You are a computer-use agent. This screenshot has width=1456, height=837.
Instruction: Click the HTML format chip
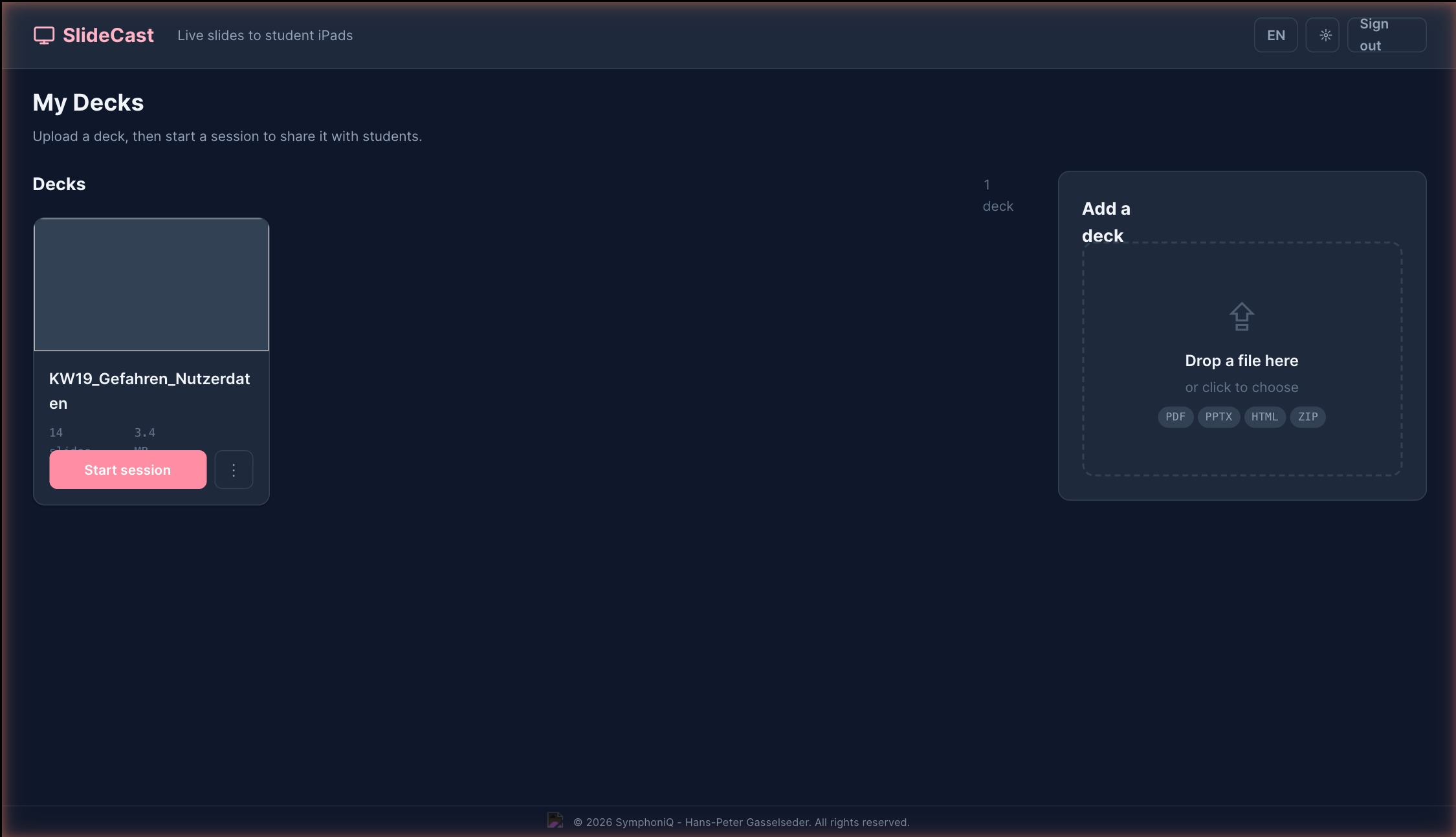pos(1264,417)
